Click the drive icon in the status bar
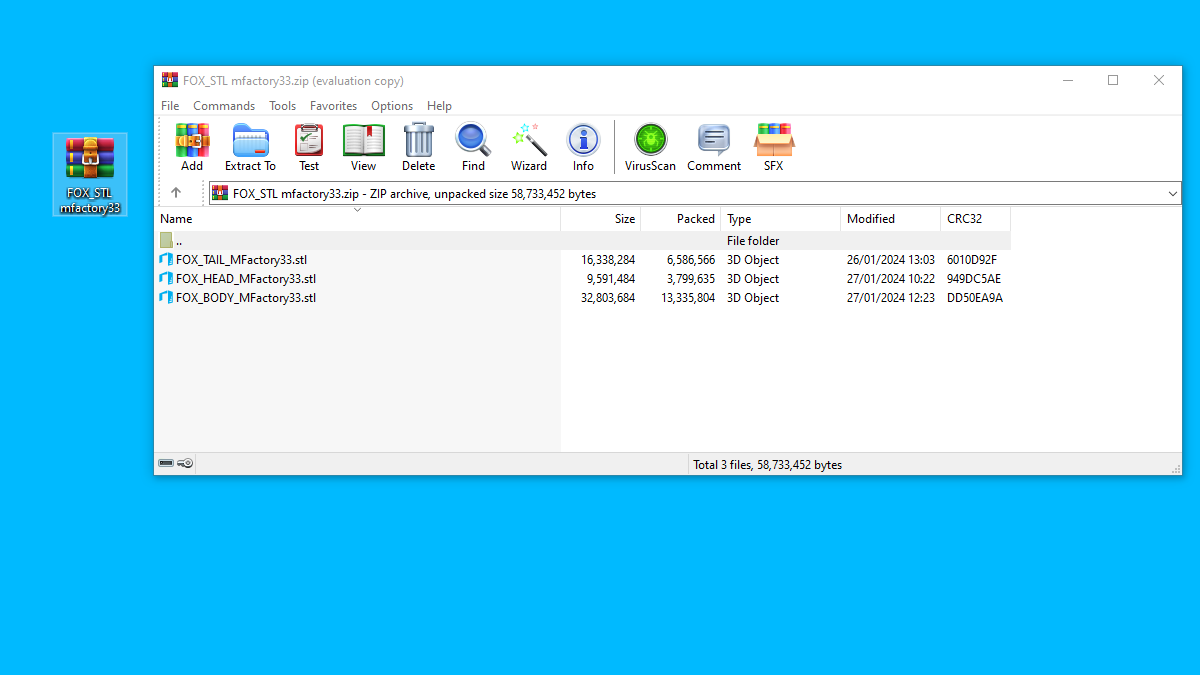Viewport: 1200px width, 675px height. pyautogui.click(x=166, y=464)
